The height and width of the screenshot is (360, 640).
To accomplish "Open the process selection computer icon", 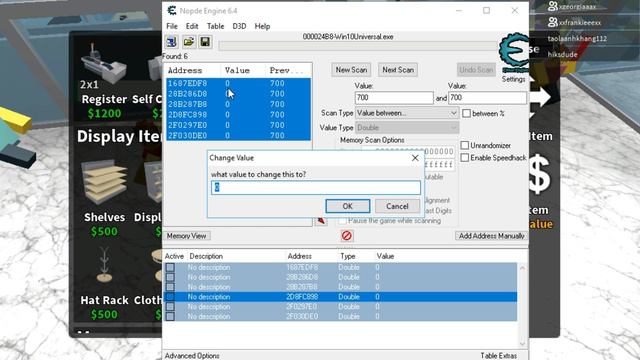I will pyautogui.click(x=171, y=42).
